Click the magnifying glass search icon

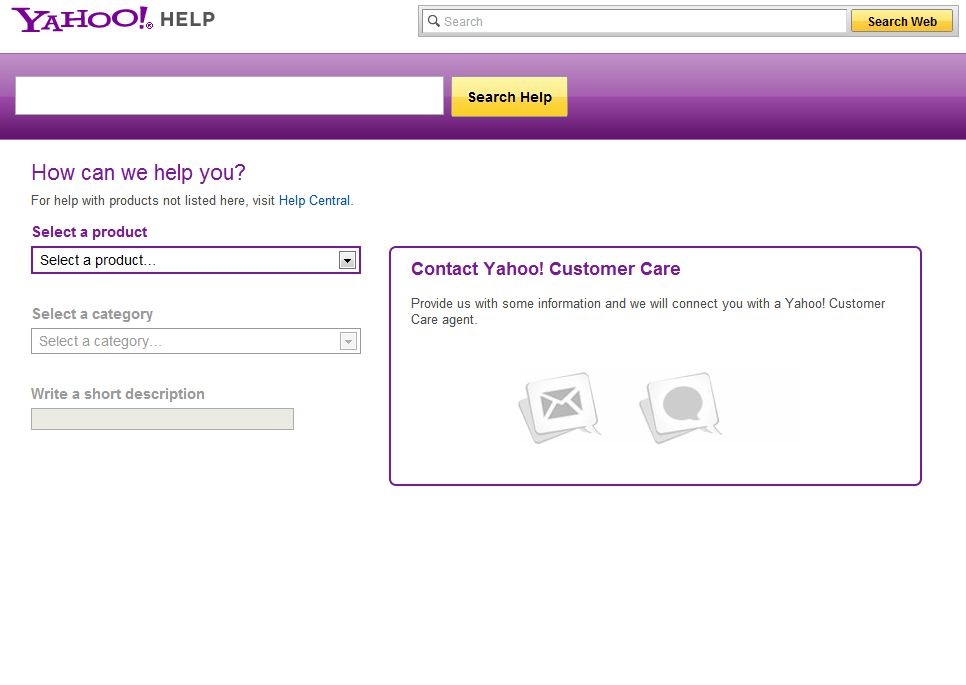433,21
